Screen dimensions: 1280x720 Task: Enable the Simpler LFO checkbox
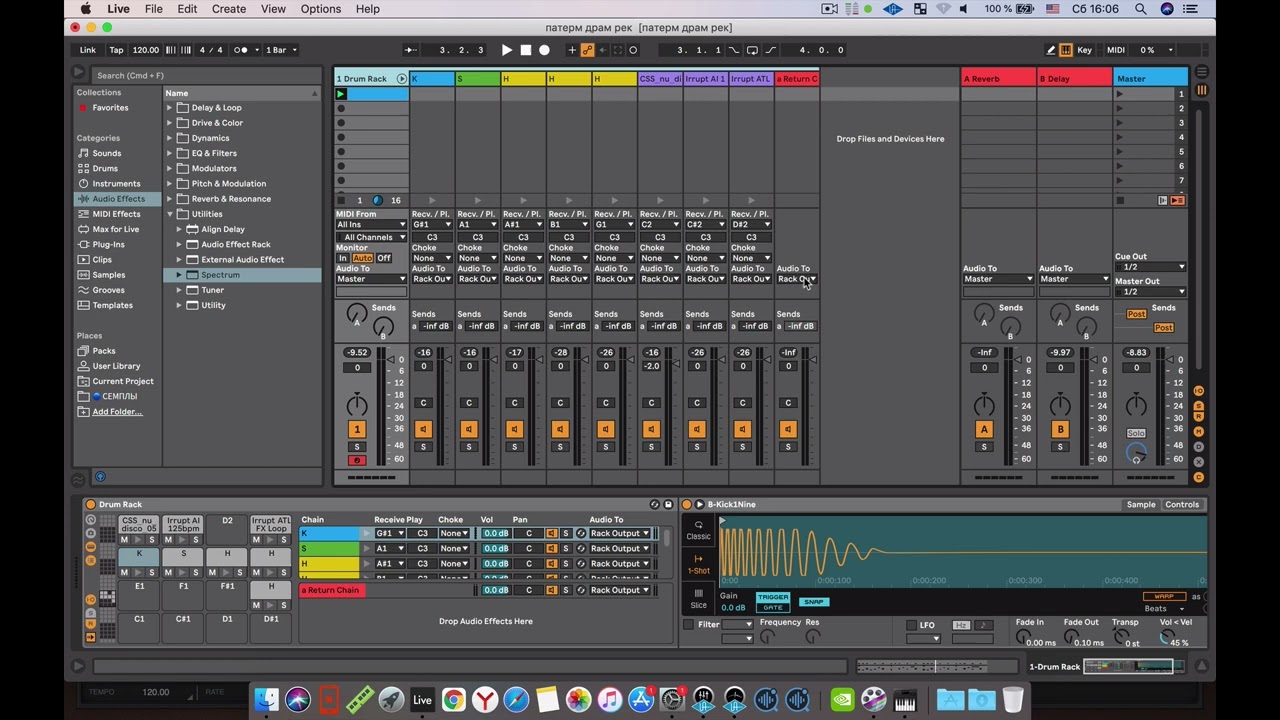pos(911,625)
